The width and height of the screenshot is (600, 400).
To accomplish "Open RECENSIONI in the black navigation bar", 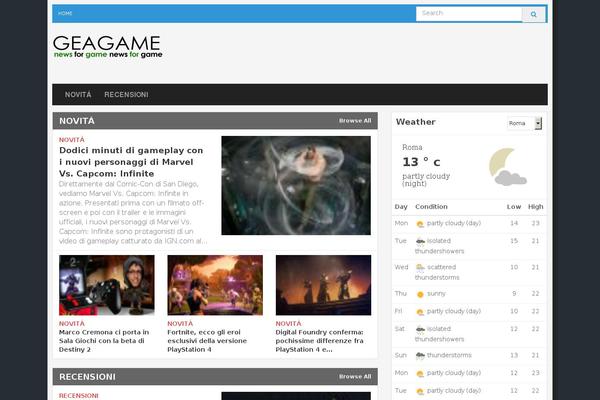I will (126, 95).
